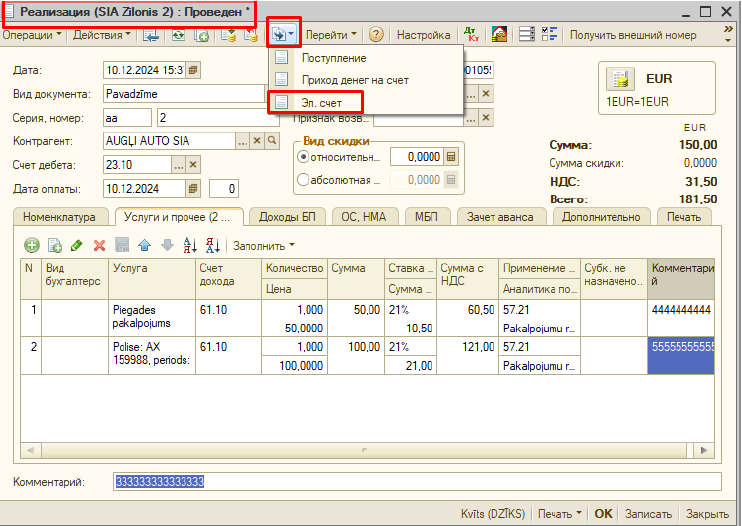This screenshot has width=742, height=526.
Task: Clear Признак возврата field with X
Action: click(486, 118)
